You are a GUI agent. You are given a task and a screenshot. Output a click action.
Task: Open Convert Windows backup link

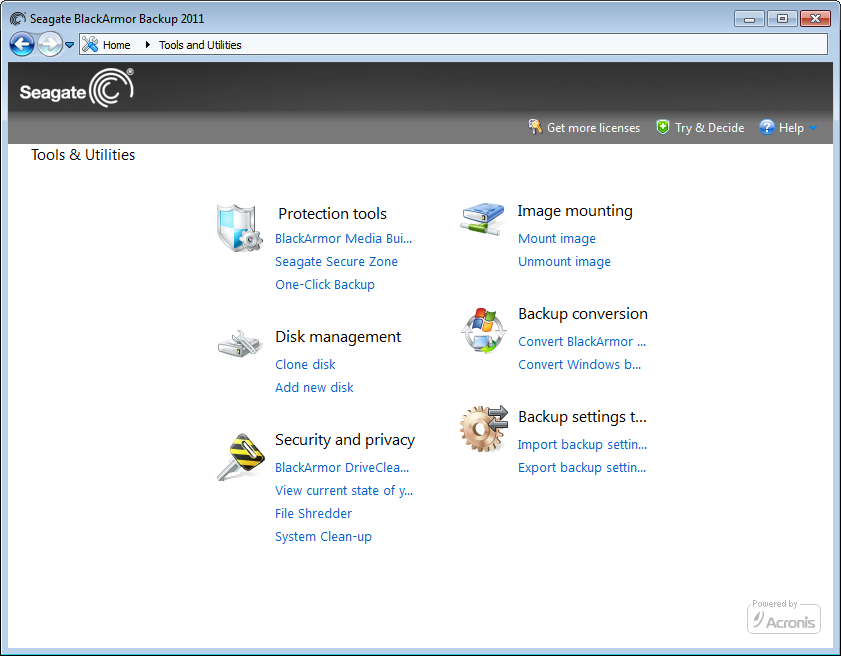(579, 365)
